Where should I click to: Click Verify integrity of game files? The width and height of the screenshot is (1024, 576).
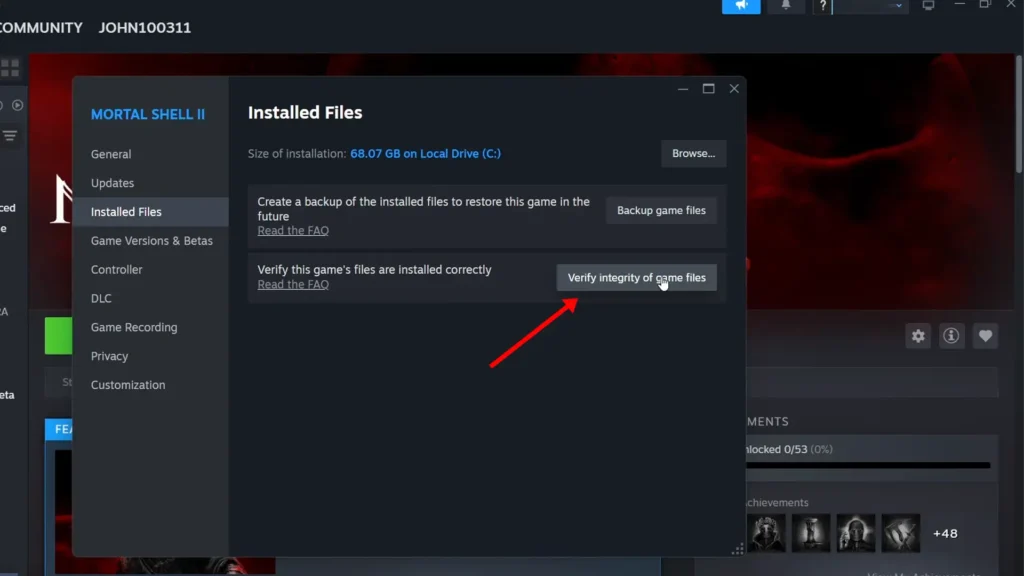(636, 278)
